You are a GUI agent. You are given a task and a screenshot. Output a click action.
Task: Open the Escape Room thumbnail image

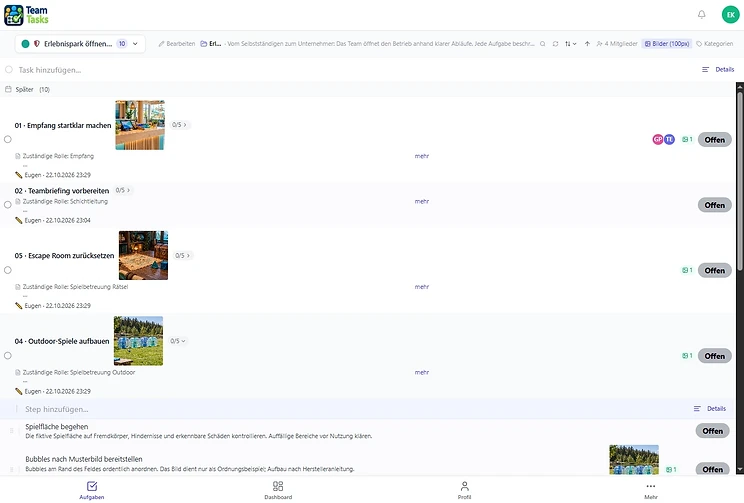point(143,255)
